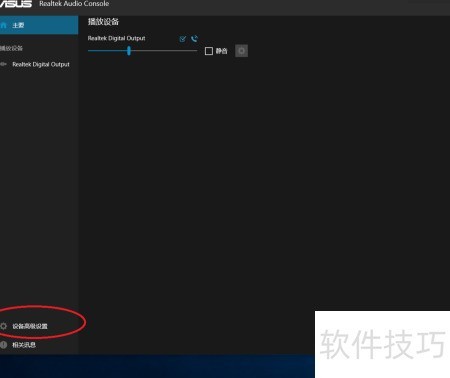Screen dimensions: 450x378
Task: Click the gear icon for 设备高级设置
Action: pyautogui.click(x=3, y=326)
